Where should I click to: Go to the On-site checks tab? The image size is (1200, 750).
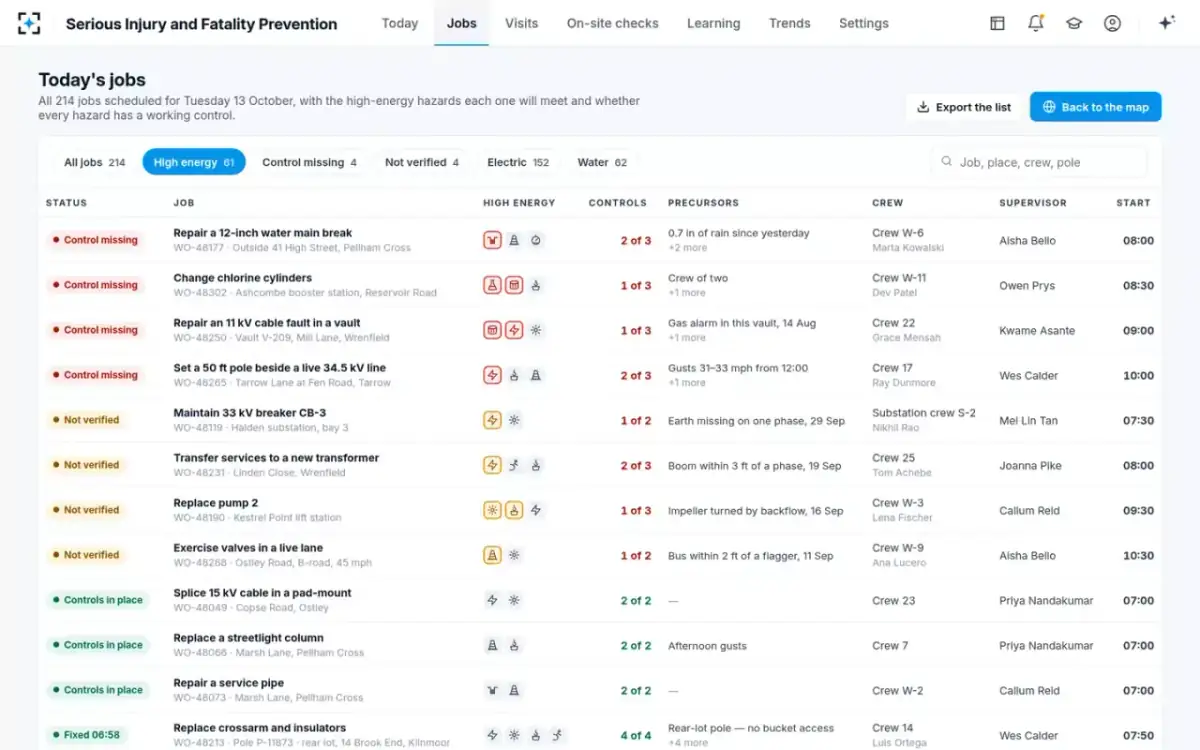point(612,23)
